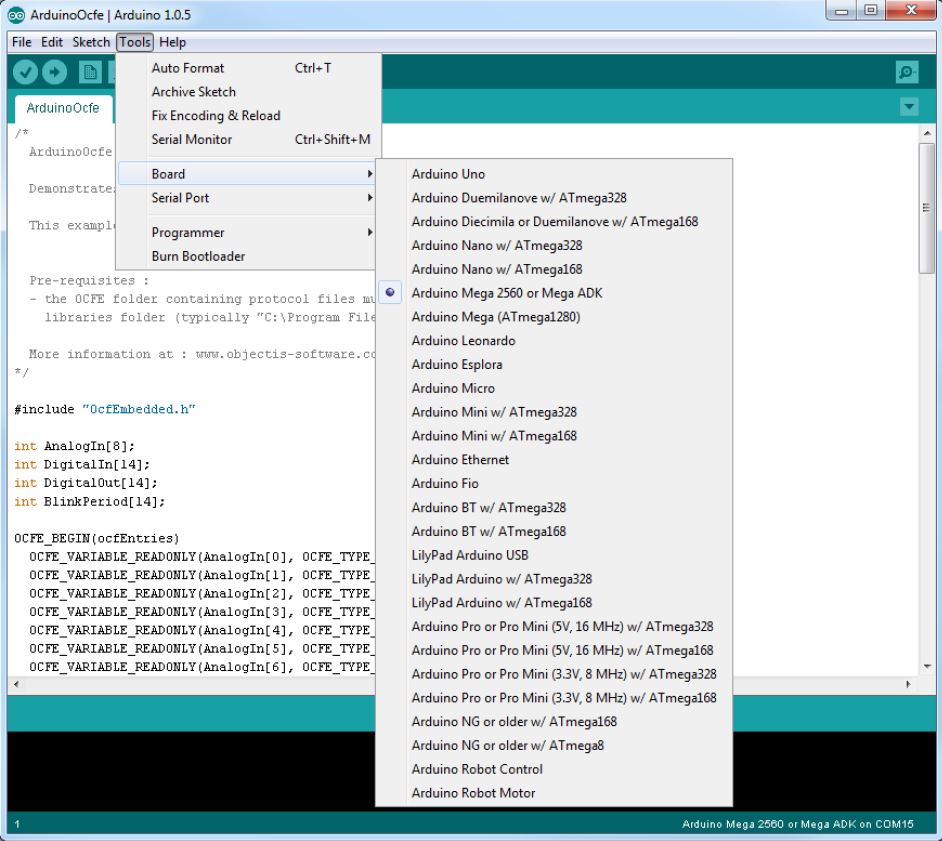
Task: Select Arduino NG or older w/ ATmega168
Action: point(553,721)
